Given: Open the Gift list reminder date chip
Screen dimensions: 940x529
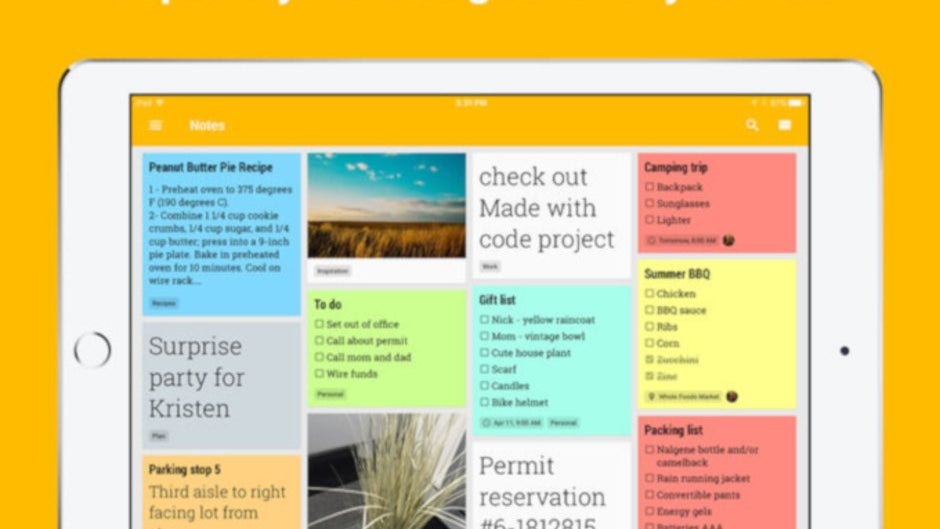Looking at the screenshot, I should [511, 423].
